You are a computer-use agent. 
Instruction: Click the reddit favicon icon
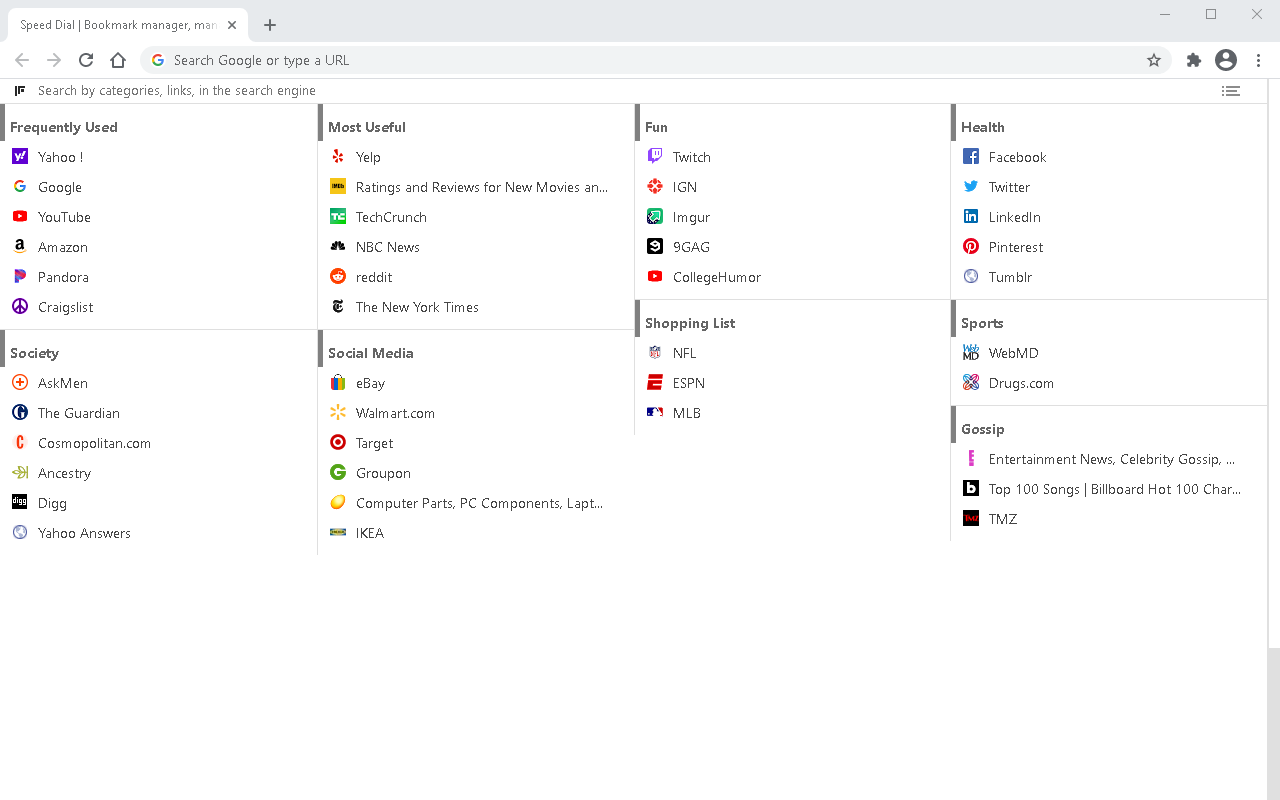click(338, 277)
